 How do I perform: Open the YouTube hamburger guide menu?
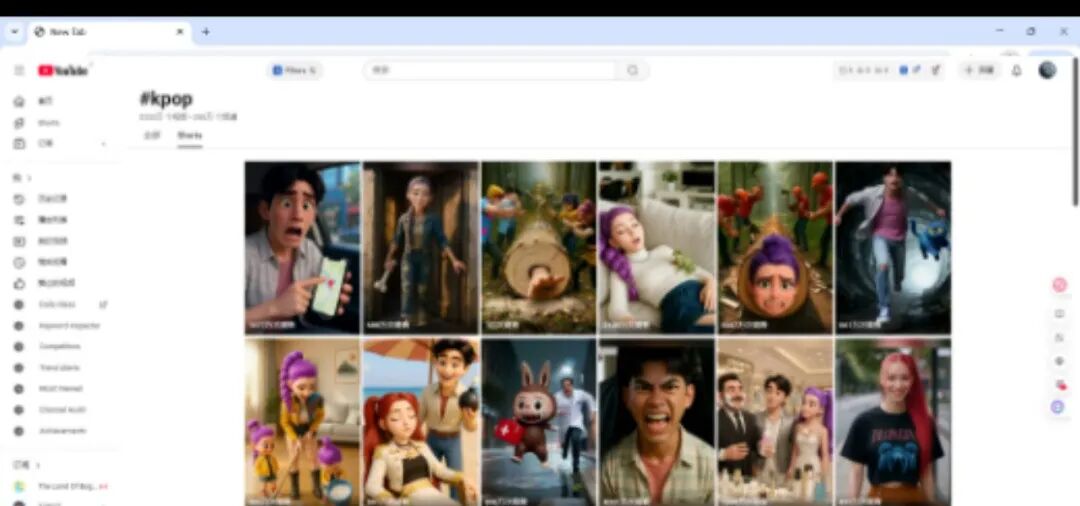tap(18, 70)
